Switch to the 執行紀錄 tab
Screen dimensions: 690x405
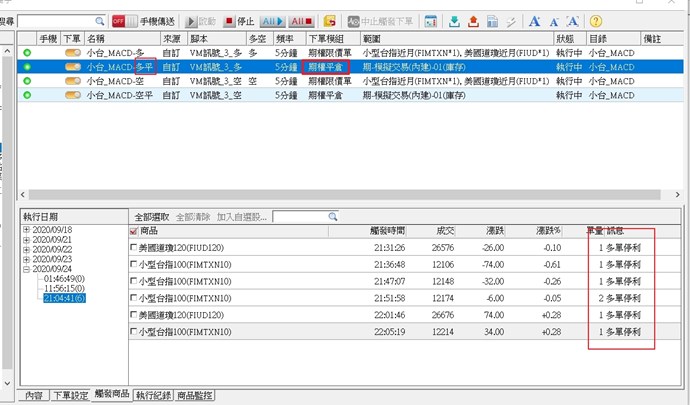[154, 396]
